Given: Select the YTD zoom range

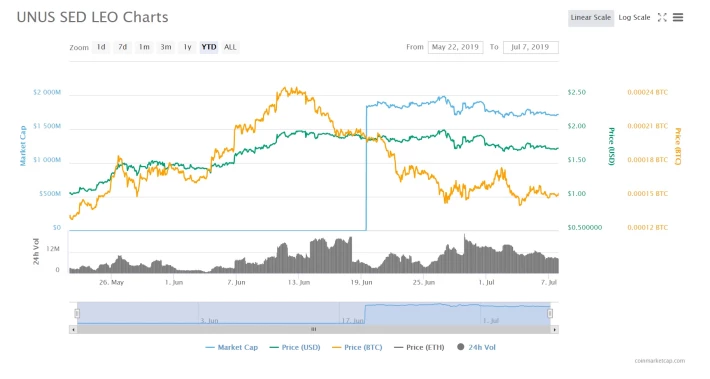Looking at the screenshot, I should 209,47.
